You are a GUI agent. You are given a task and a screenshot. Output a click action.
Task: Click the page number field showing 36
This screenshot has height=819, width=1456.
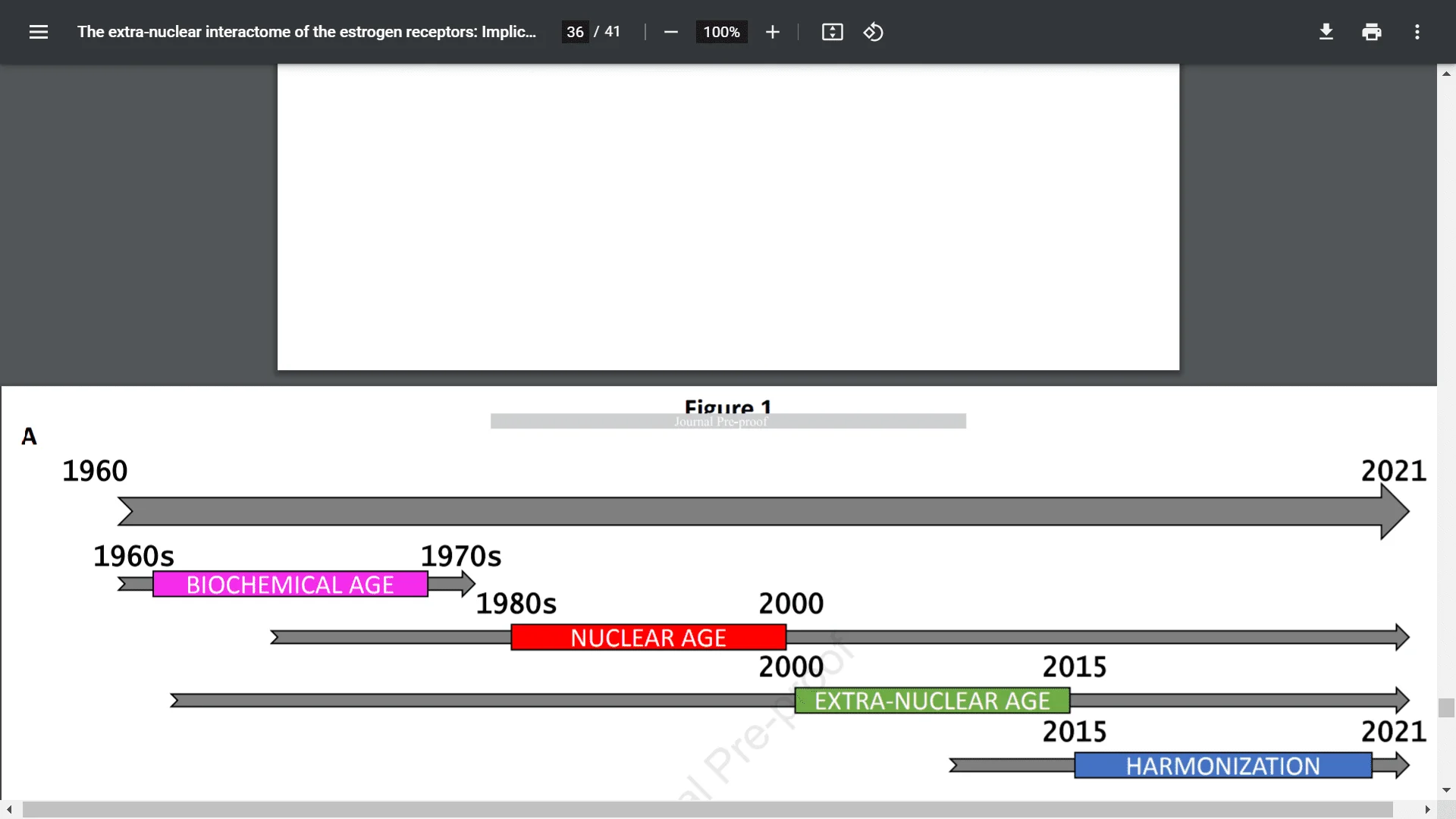(575, 32)
